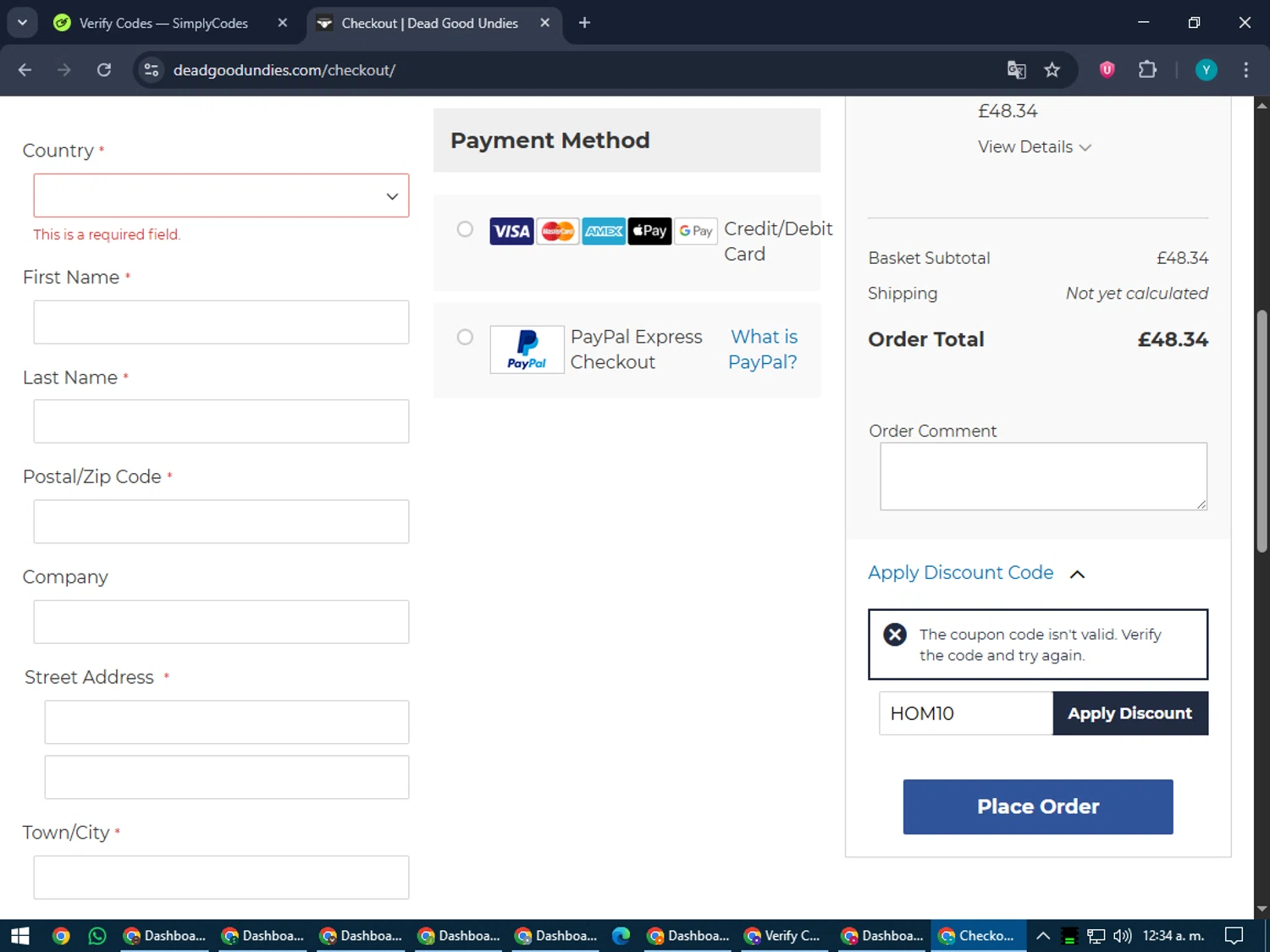Open the Extensions puzzle menu
This screenshot has width=1270, height=952.
(1147, 70)
